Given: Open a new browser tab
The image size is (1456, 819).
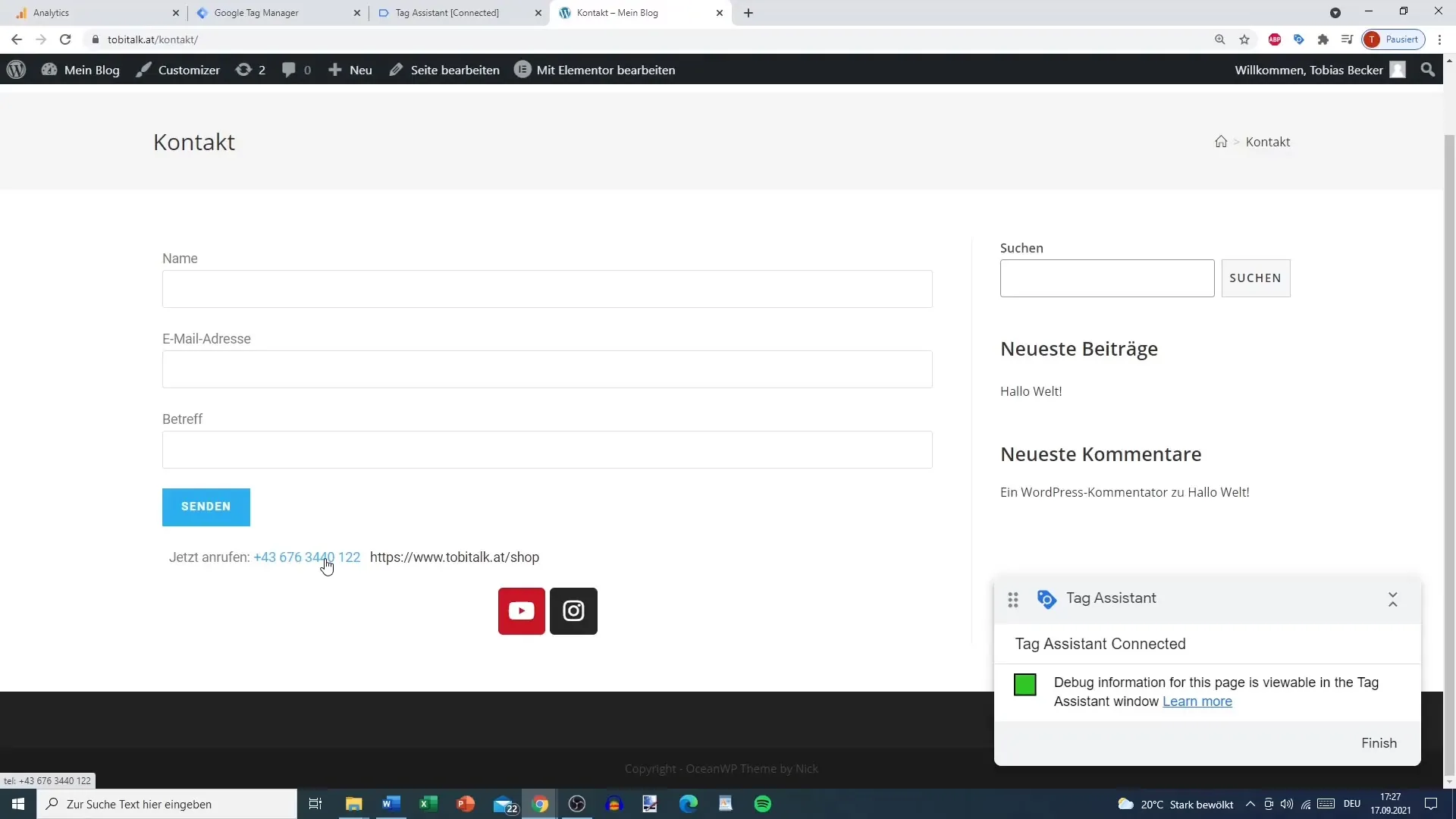Looking at the screenshot, I should [748, 13].
